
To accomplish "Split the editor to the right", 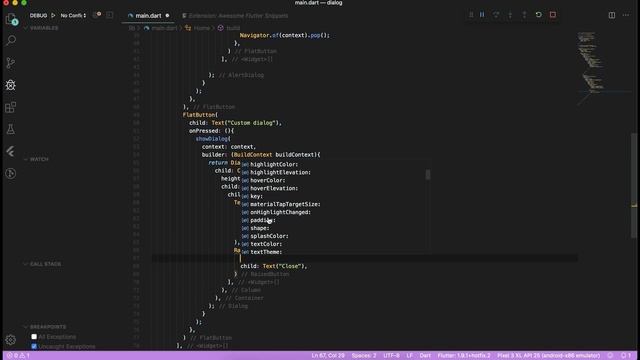I will point(612,15).
